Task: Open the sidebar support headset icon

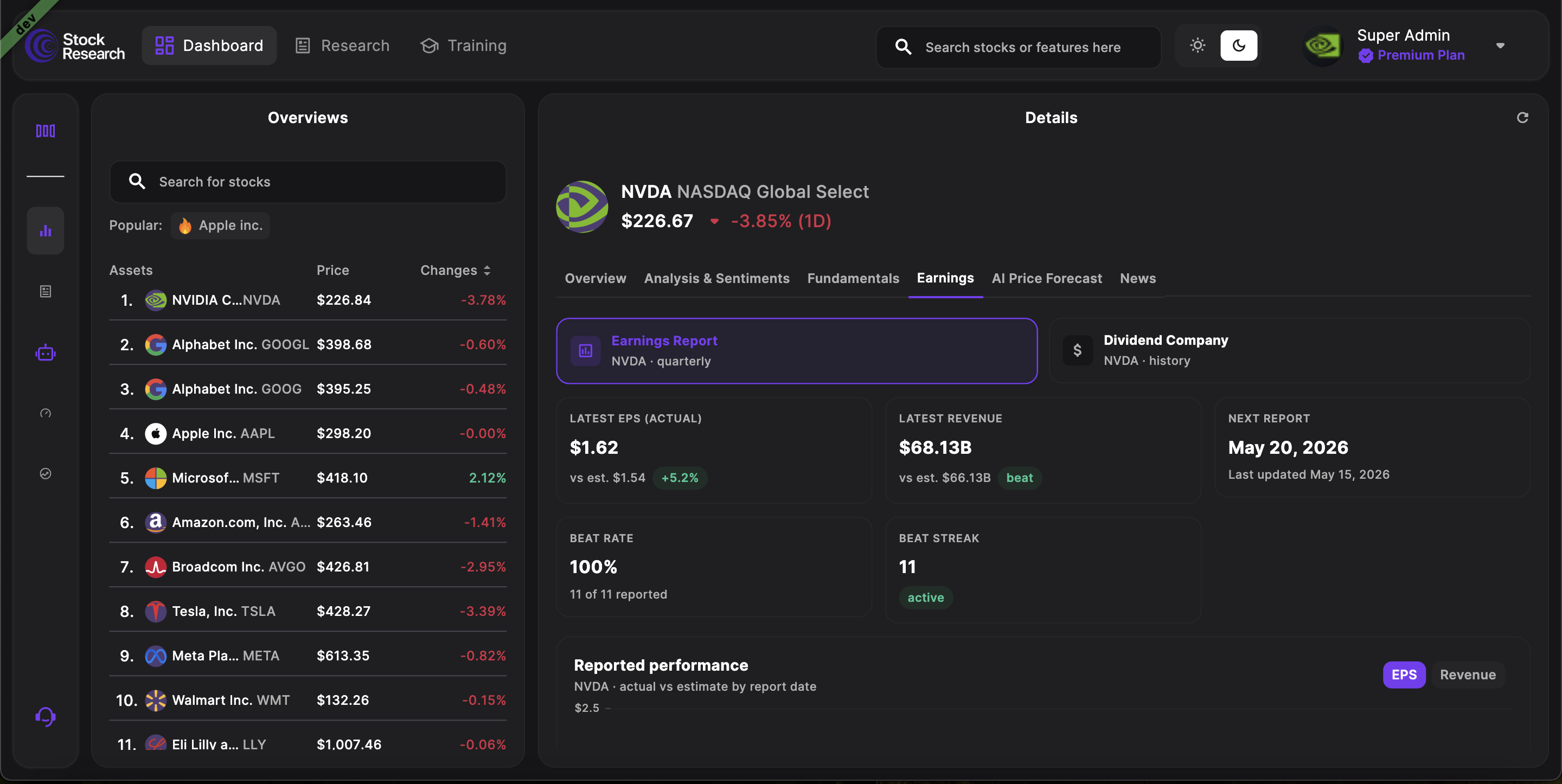Action: tap(46, 717)
